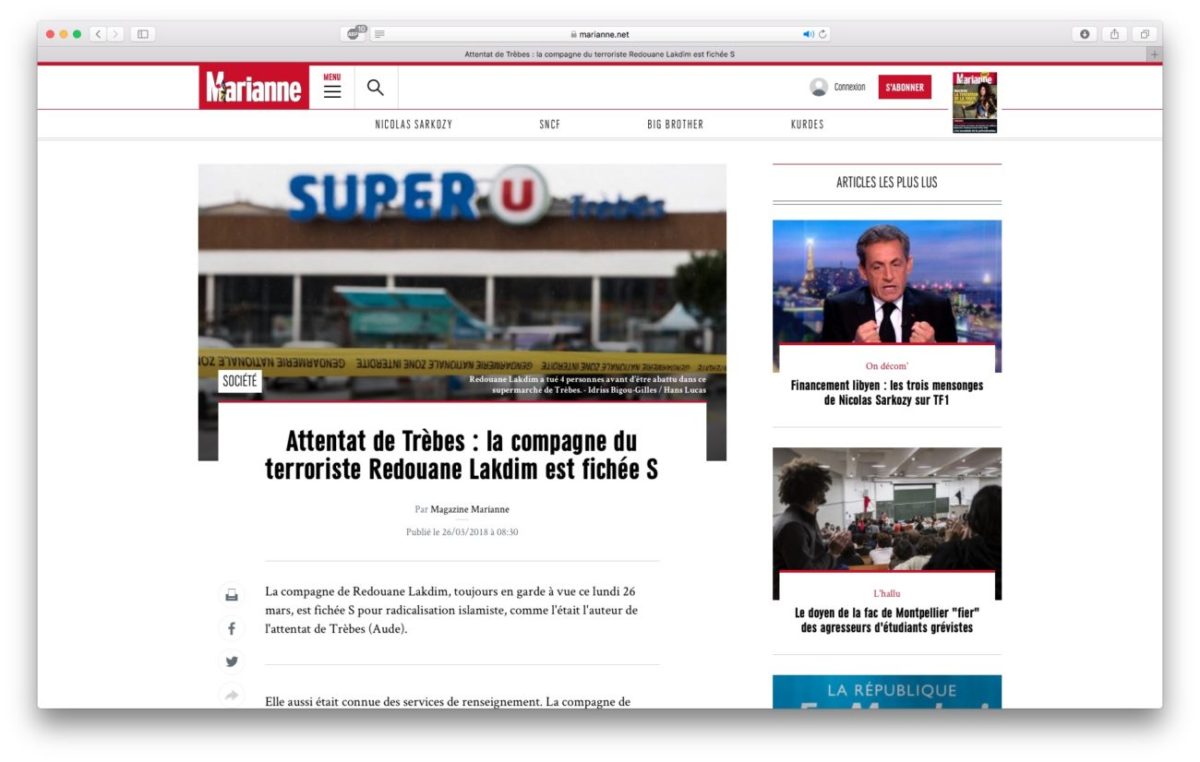Open the Montpellier lecture hall image
1200x762 pixels.
[887, 510]
